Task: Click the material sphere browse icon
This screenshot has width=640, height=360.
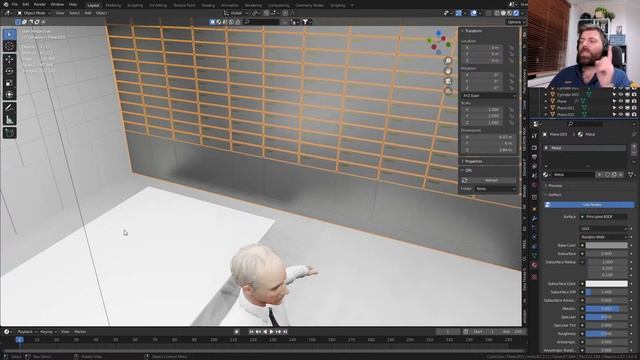Action: click(546, 175)
